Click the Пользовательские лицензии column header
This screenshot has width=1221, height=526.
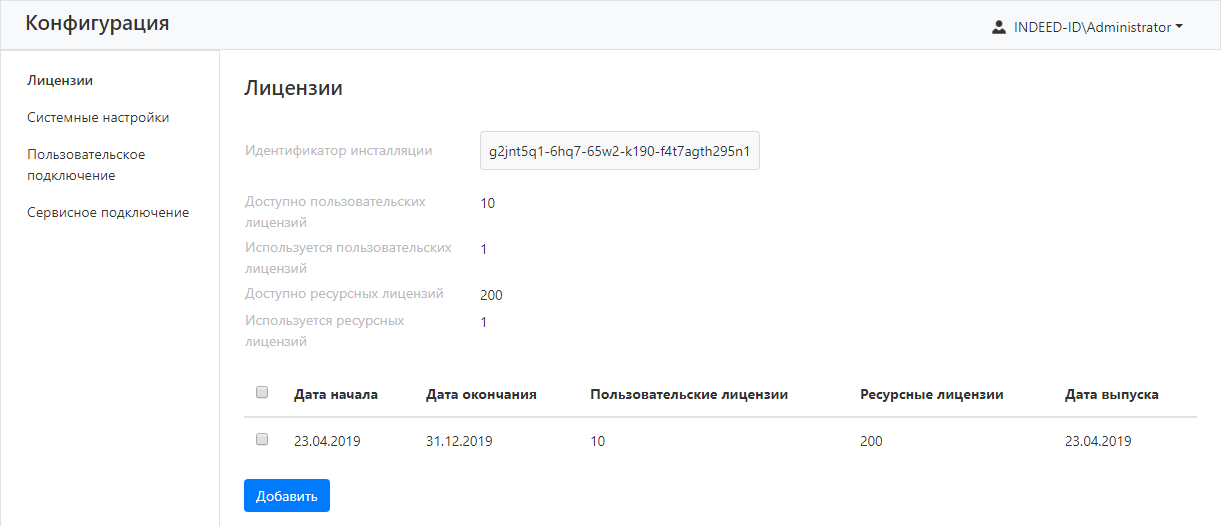[689, 394]
